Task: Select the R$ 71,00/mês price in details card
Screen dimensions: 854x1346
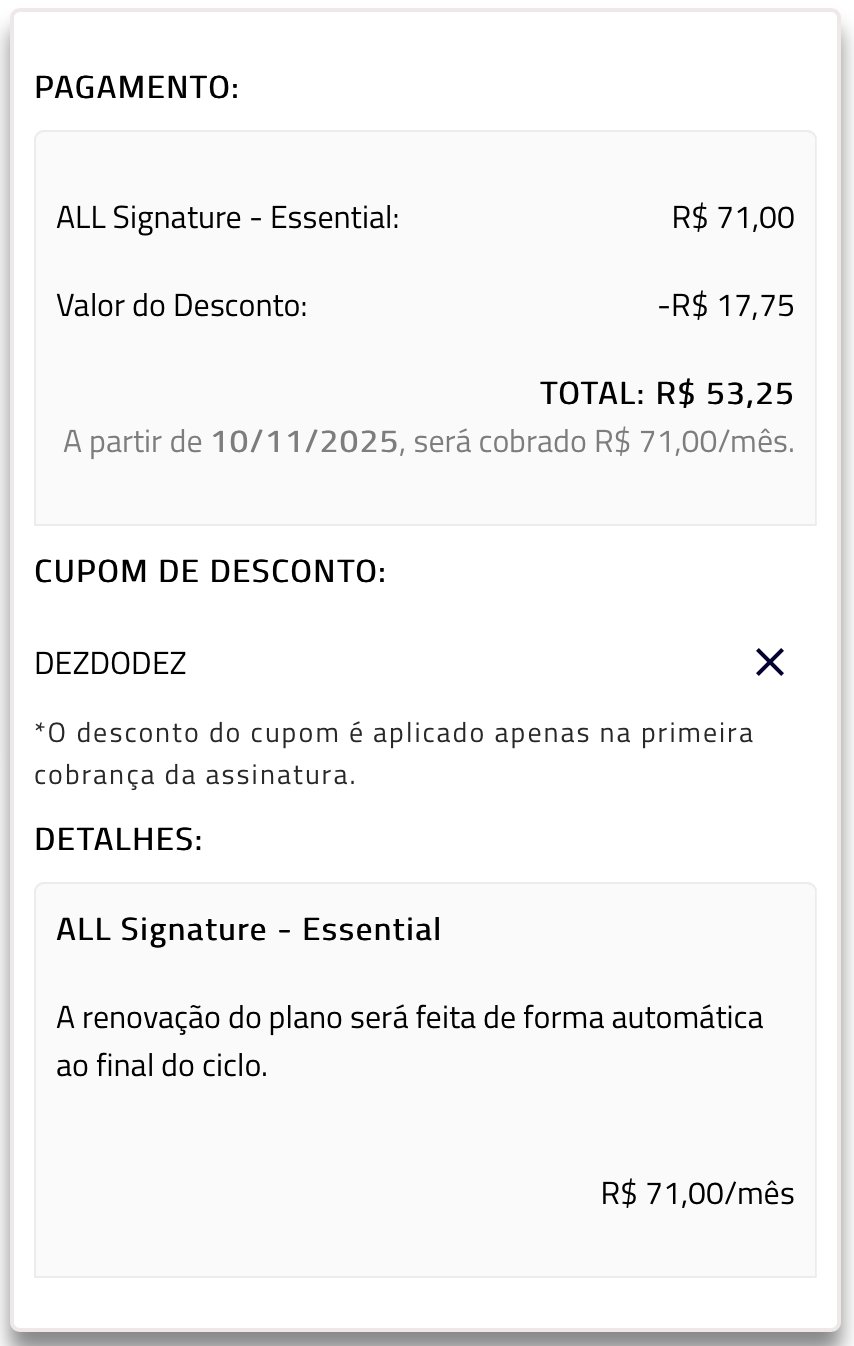Action: [698, 1193]
